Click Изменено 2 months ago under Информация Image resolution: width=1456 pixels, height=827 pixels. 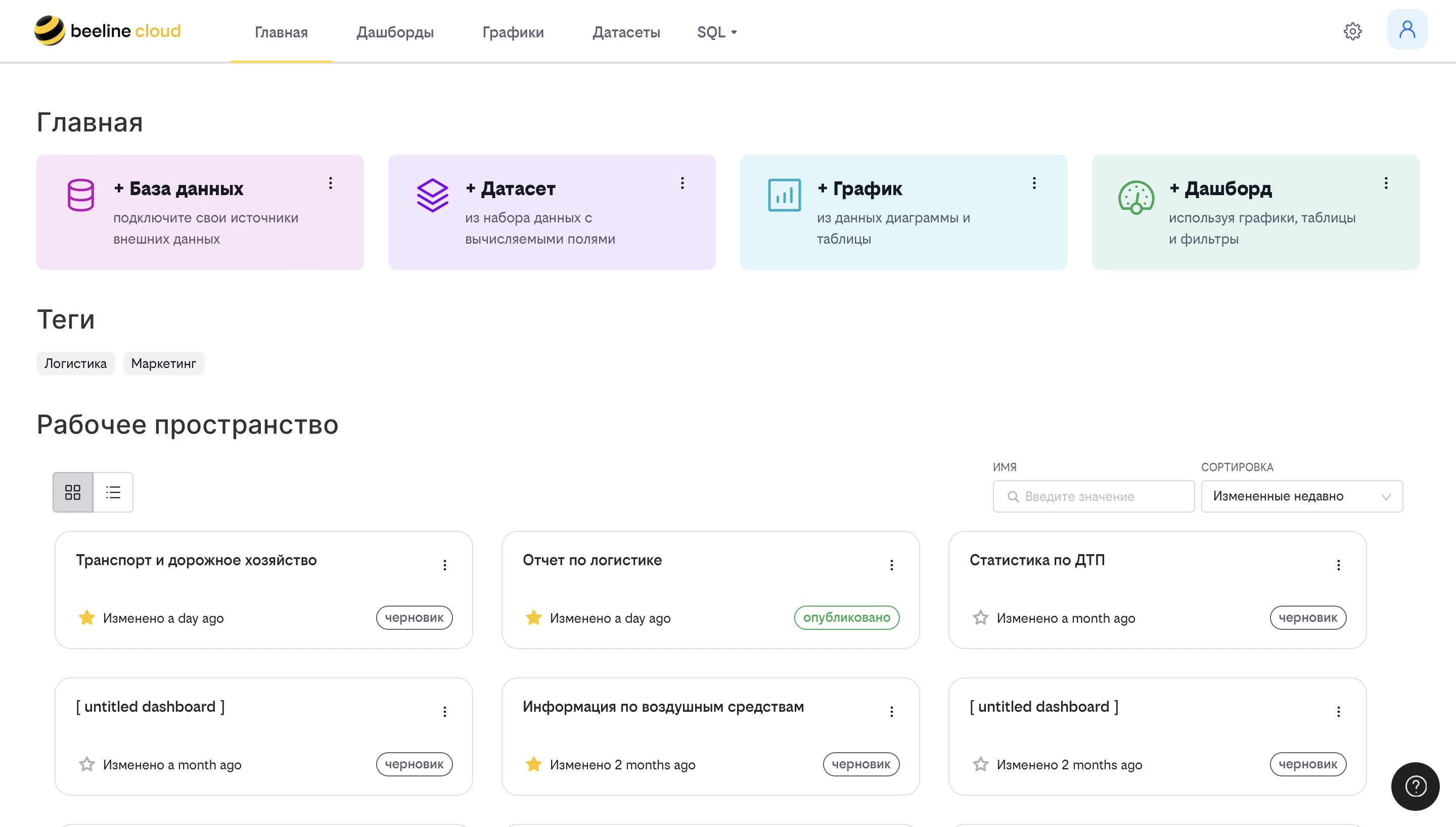622,764
